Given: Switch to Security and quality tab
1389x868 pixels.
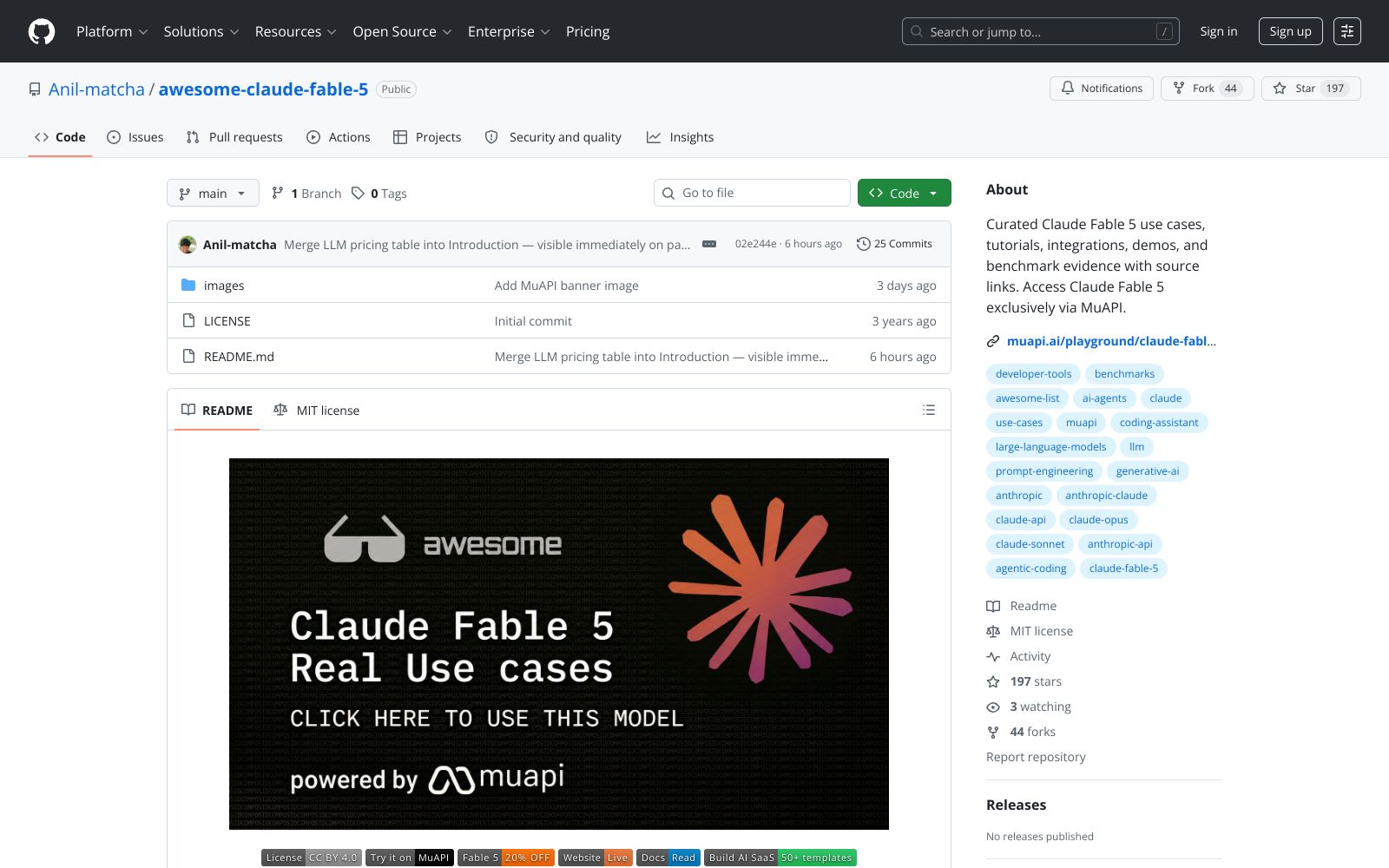Looking at the screenshot, I should (553, 137).
